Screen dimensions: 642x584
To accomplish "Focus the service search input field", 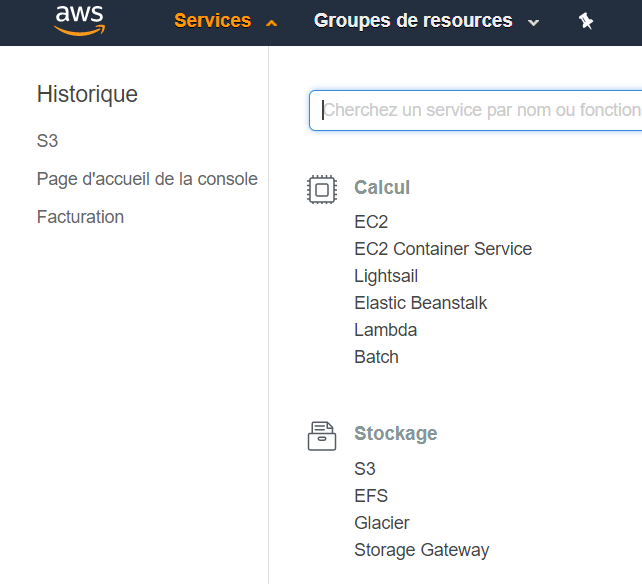I will click(480, 110).
